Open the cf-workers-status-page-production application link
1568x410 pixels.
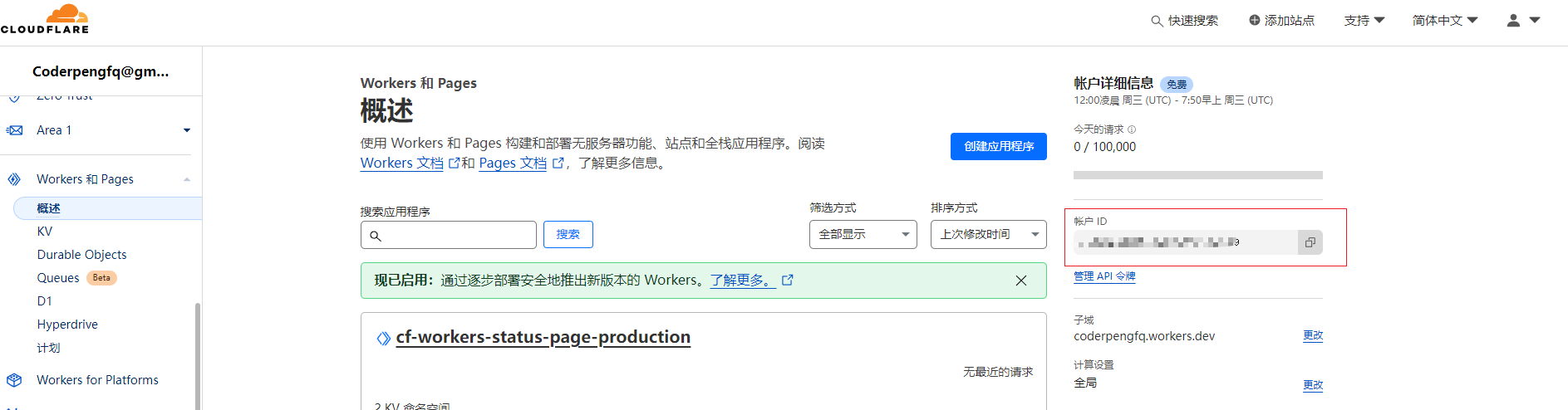click(543, 337)
